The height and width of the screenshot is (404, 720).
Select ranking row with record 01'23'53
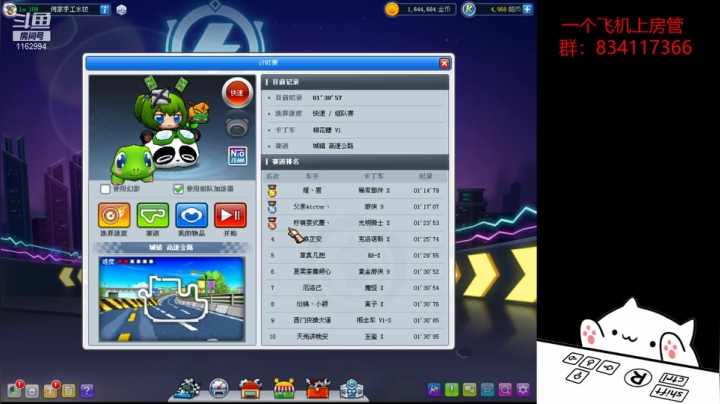coord(355,223)
